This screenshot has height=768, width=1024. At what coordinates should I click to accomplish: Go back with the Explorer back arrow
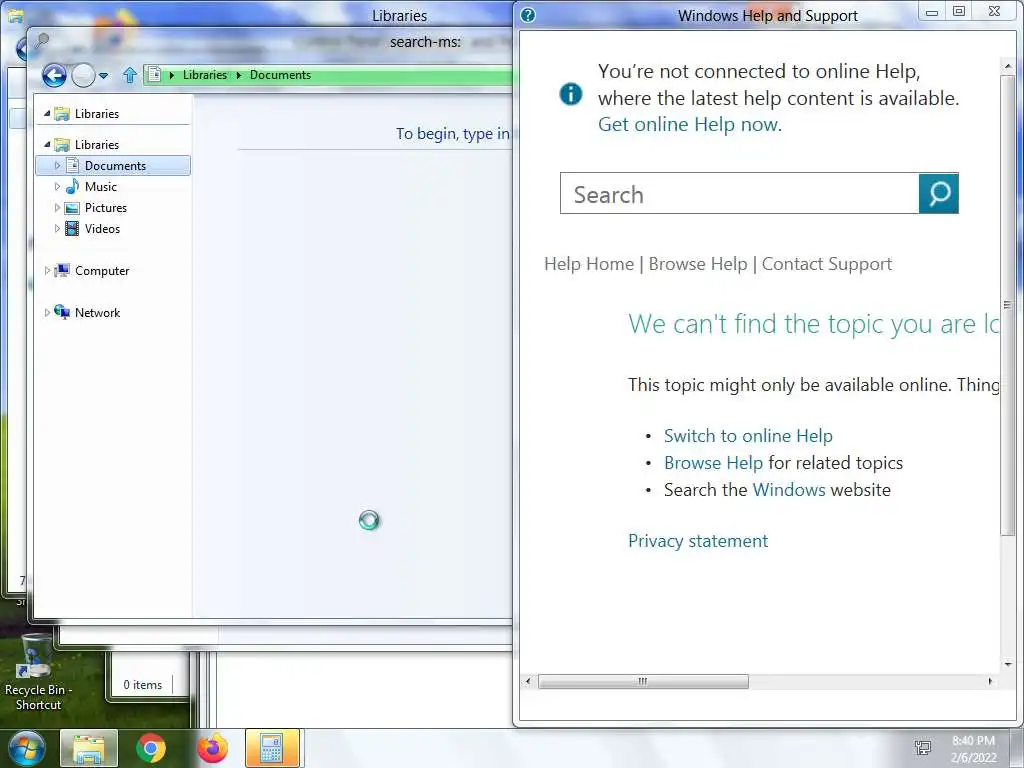[54, 76]
